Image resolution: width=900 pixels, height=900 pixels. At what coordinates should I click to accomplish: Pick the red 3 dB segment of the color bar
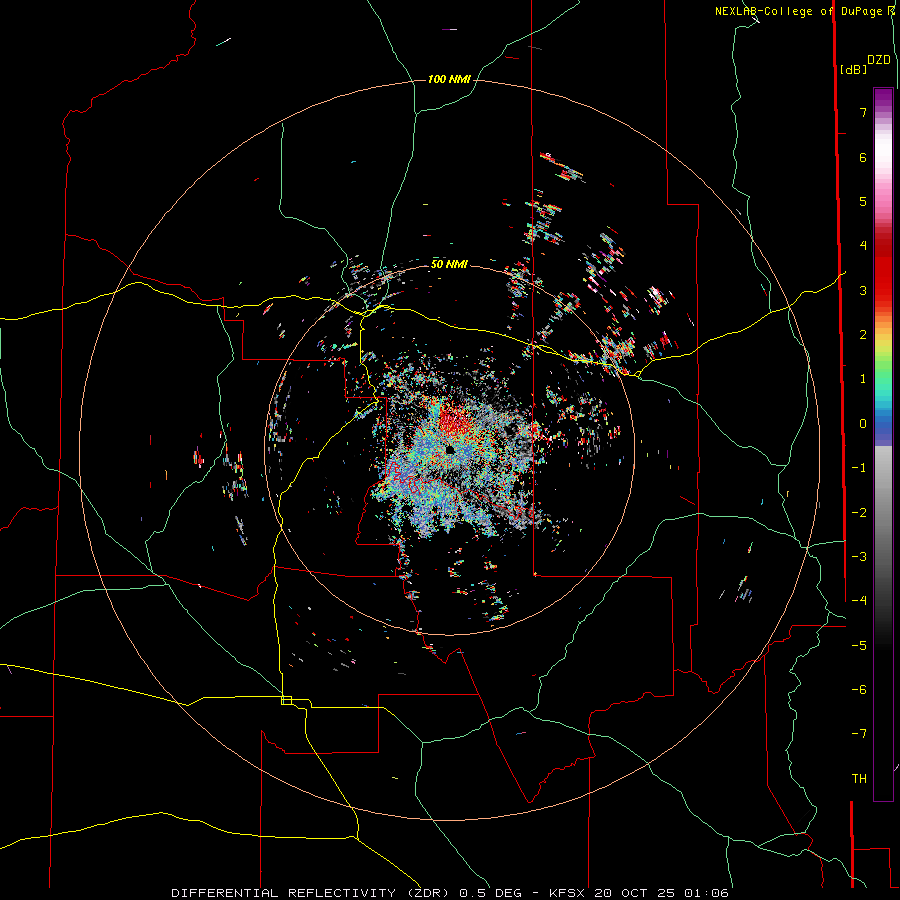point(883,290)
